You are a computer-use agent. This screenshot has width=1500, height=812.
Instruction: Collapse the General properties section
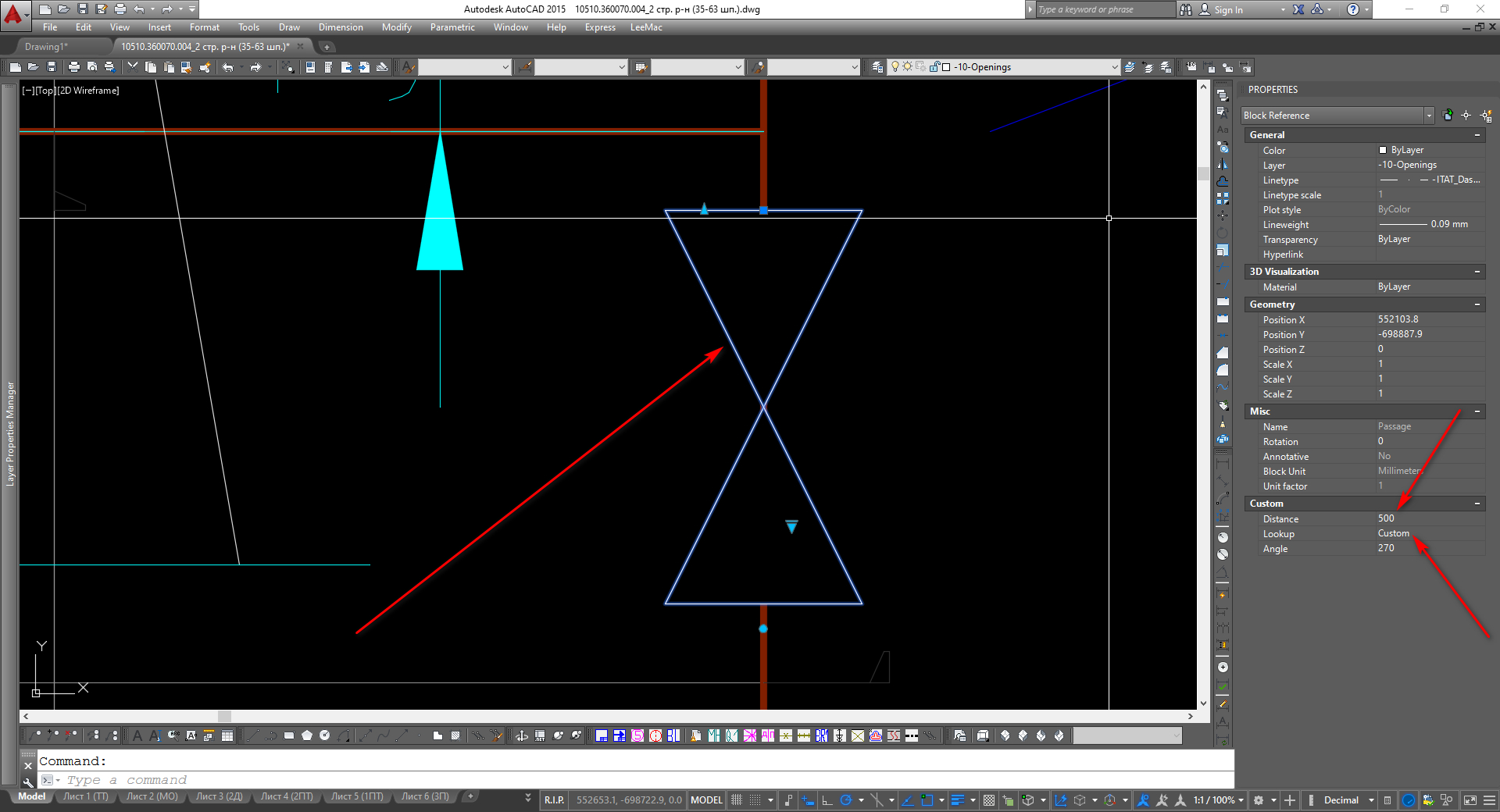click(x=1477, y=135)
